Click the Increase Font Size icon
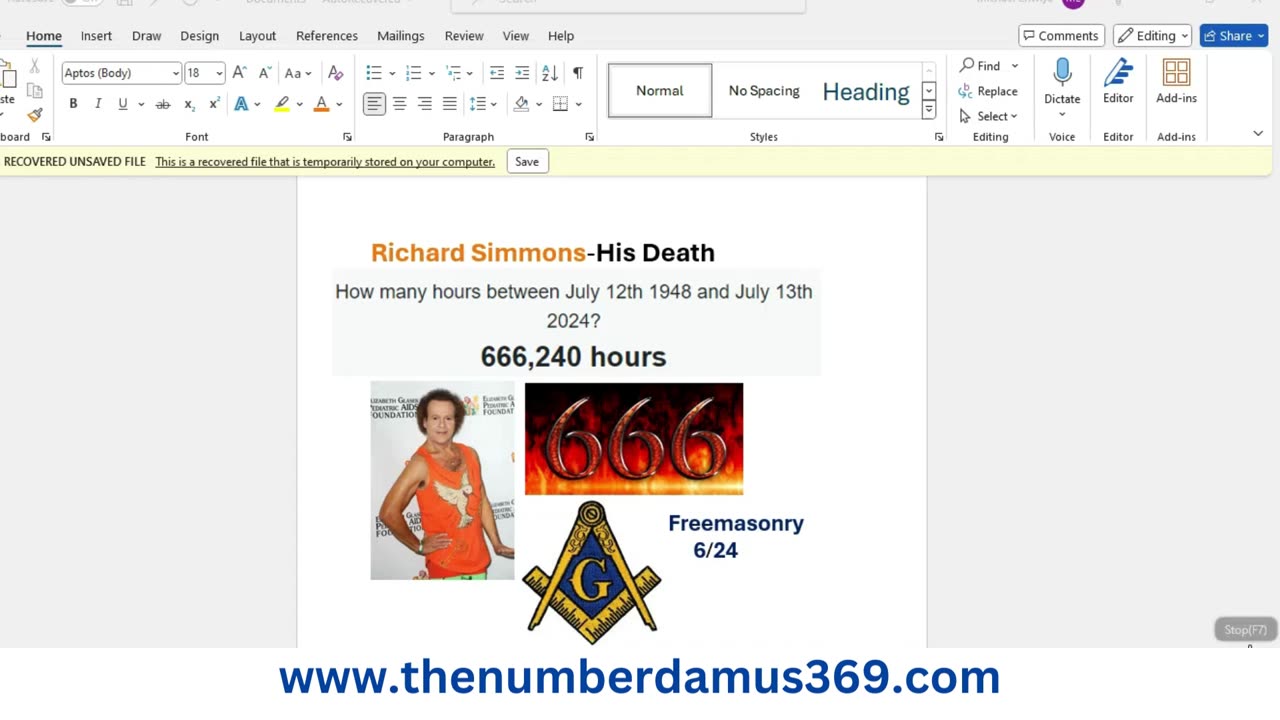The height and width of the screenshot is (720, 1280). click(x=239, y=73)
